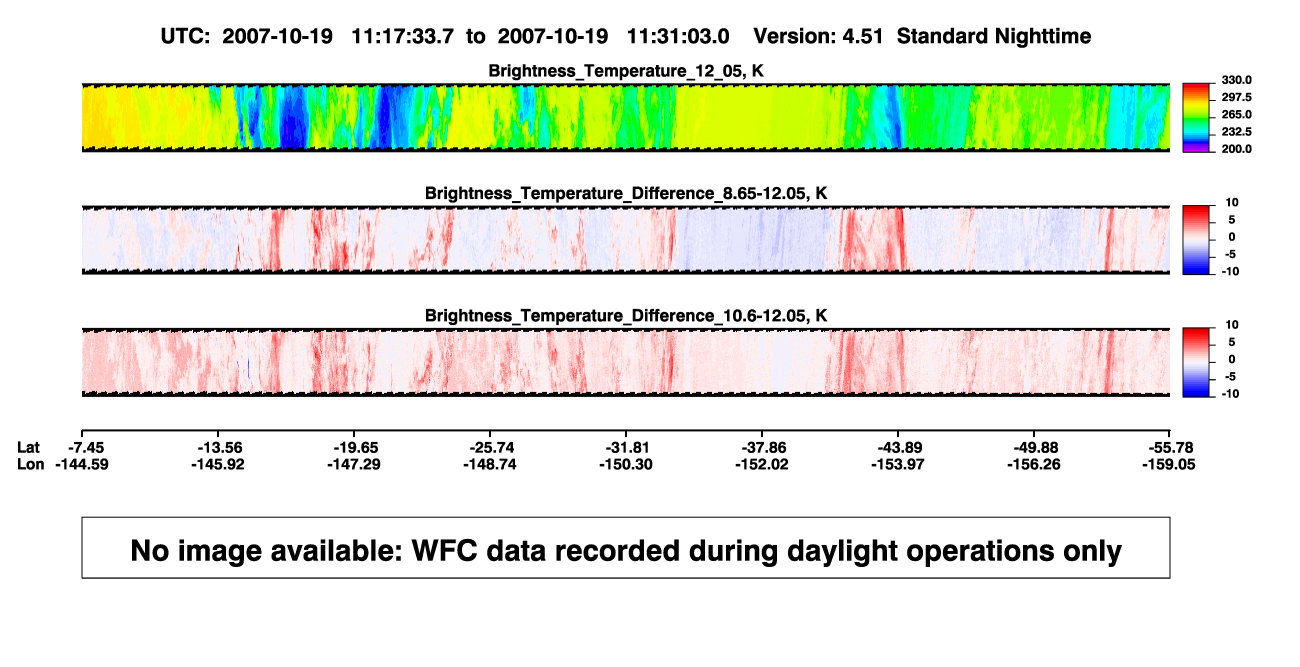Click latitude value -43.89
Viewport: 1300px width, 667px height.
point(899,446)
